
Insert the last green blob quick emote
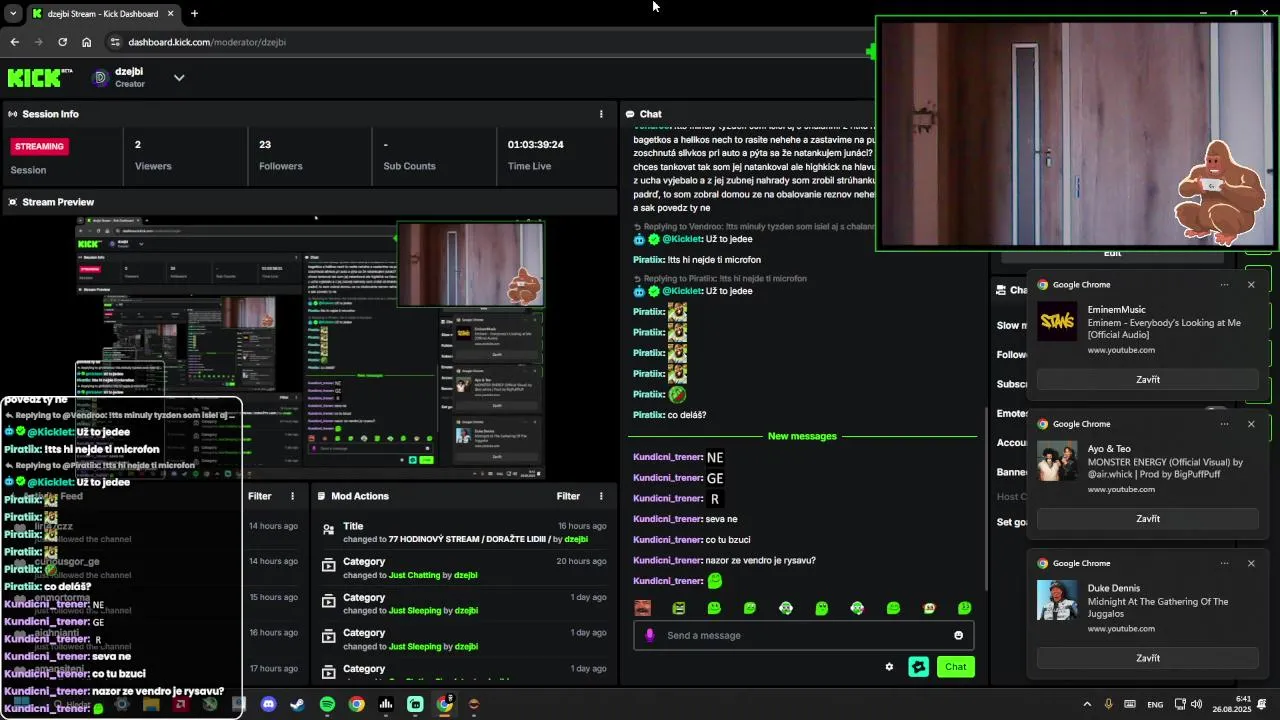964,608
